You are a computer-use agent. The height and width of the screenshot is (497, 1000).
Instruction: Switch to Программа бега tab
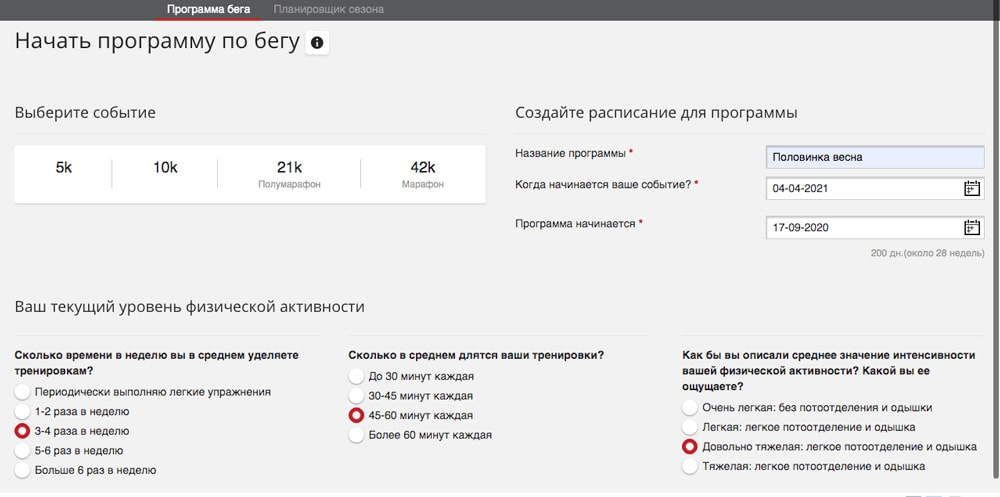[208, 10]
